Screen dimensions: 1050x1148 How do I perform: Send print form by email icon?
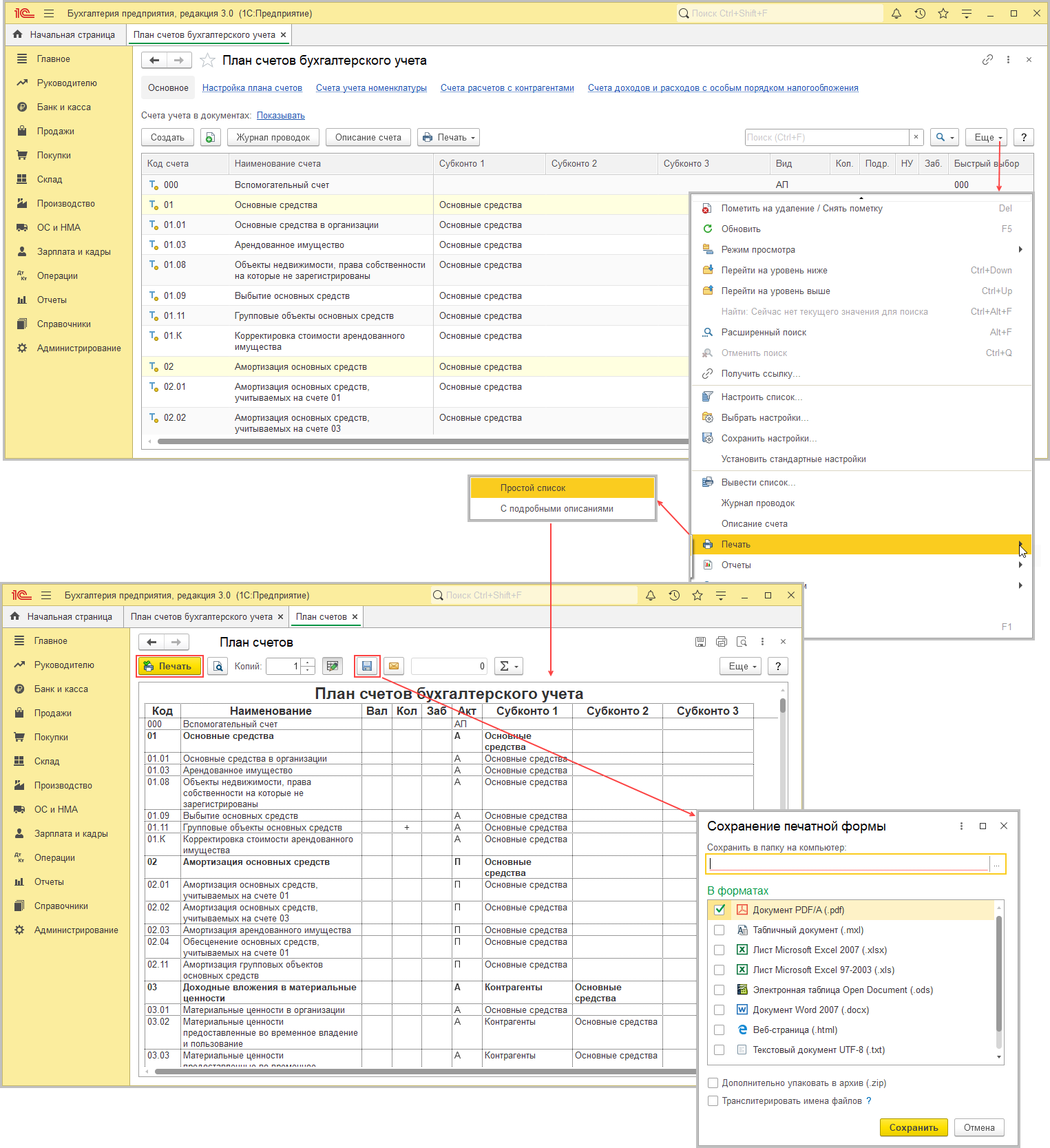394,666
